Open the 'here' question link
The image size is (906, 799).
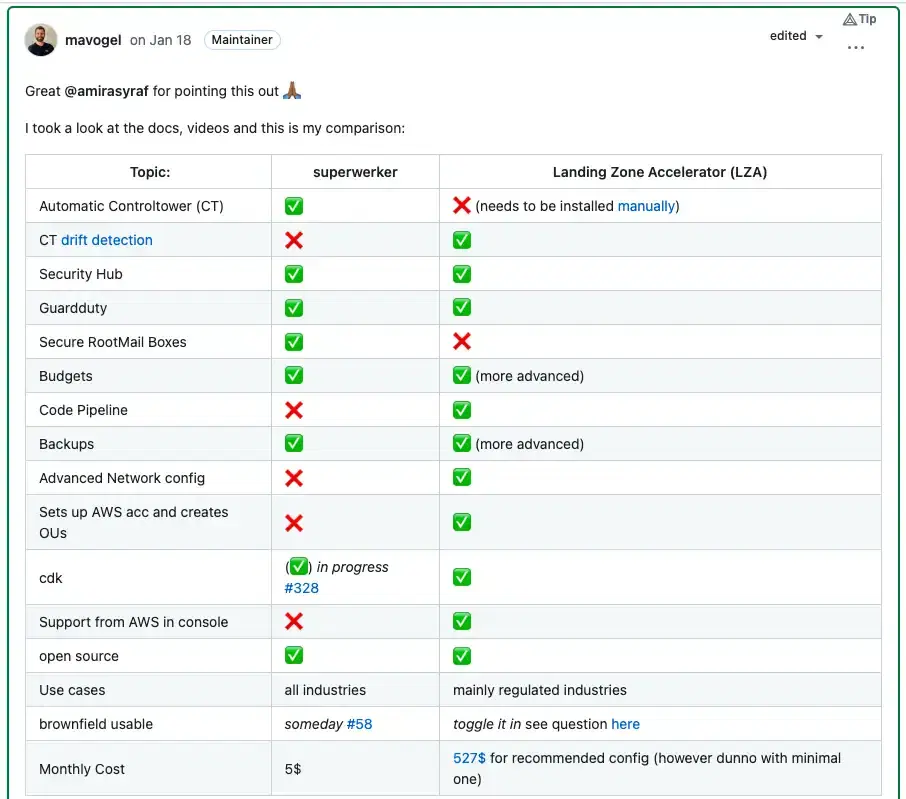click(625, 724)
